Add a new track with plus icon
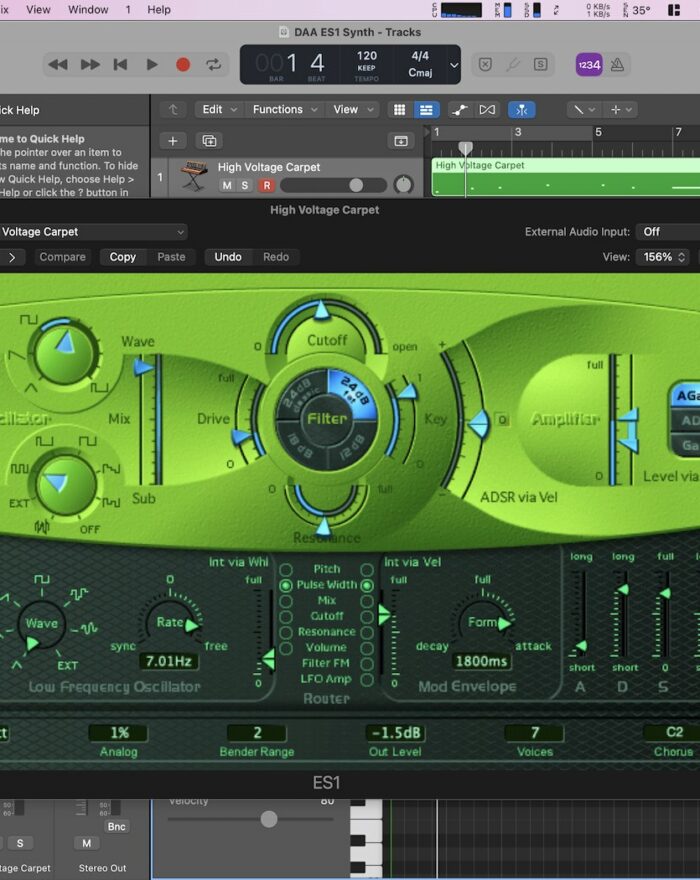This screenshot has width=700, height=880. click(172, 141)
